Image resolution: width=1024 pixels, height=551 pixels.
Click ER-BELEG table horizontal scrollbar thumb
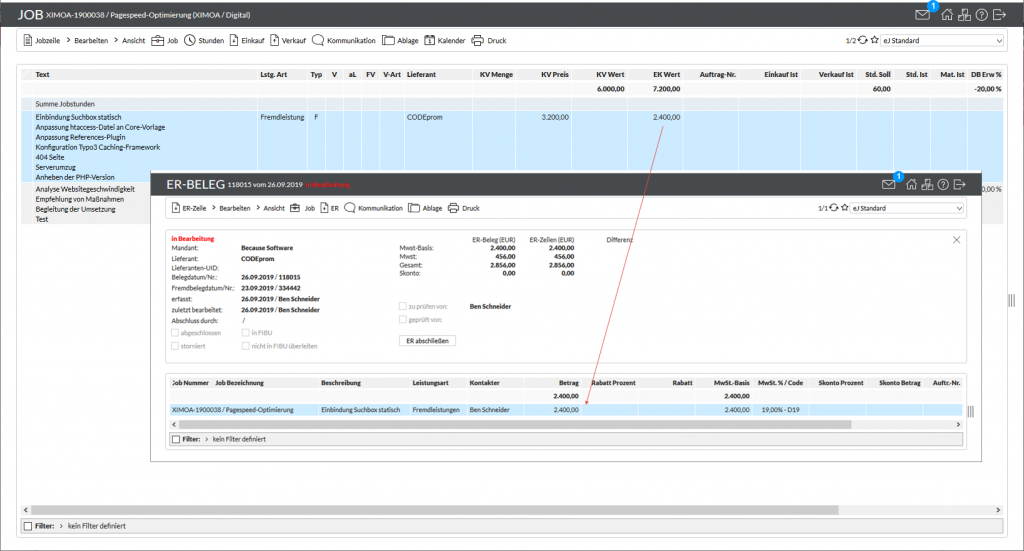[515, 424]
